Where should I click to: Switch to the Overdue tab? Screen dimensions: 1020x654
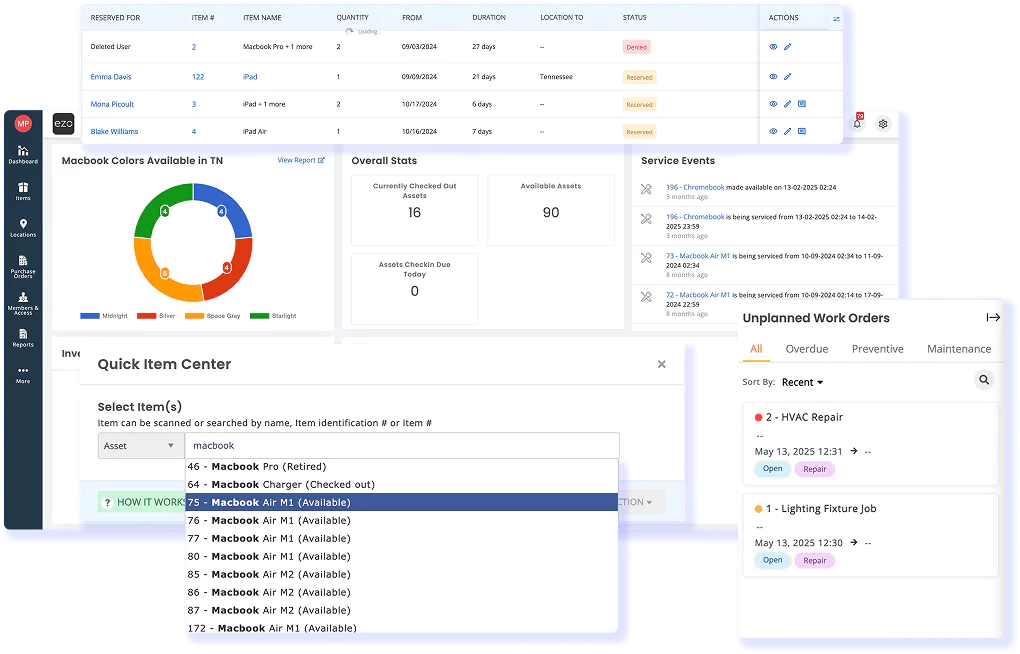[806, 349]
